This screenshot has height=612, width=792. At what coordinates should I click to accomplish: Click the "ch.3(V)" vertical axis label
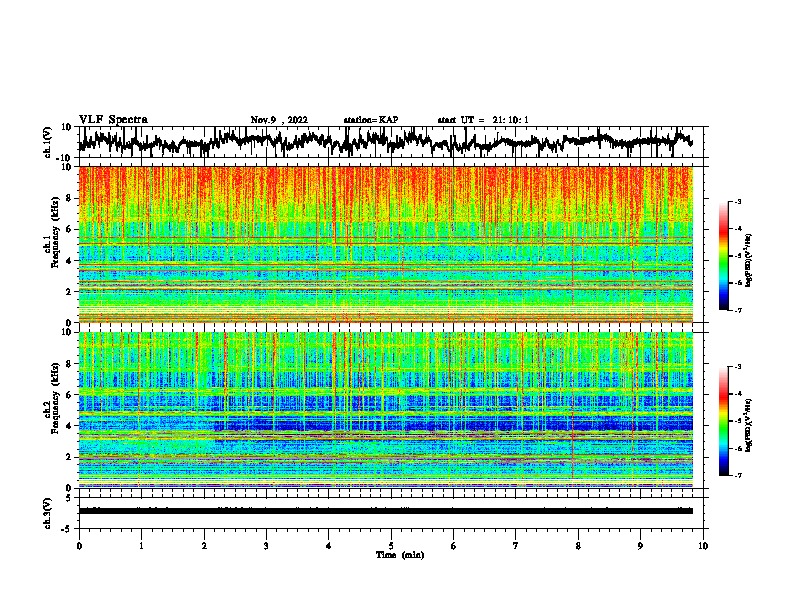[48, 513]
